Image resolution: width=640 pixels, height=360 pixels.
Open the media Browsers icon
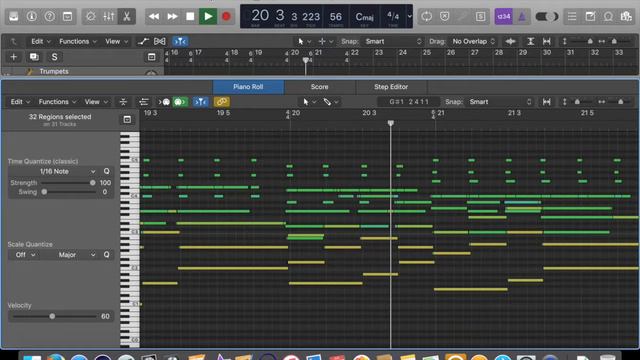626,16
